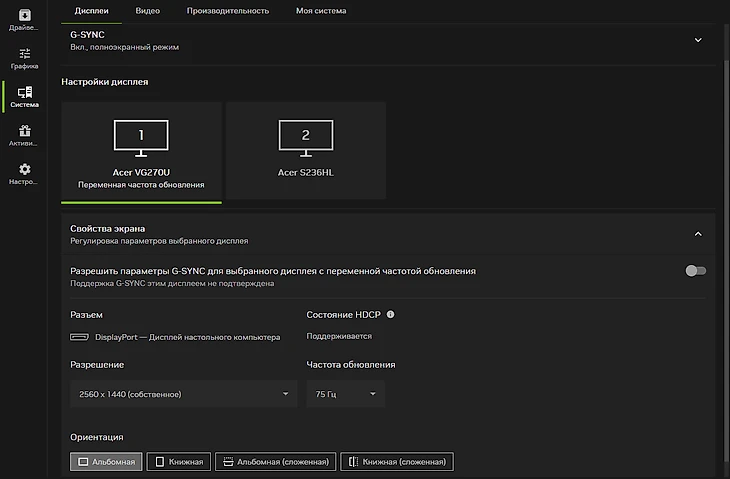Click the DisplayPort connector icon
The height and width of the screenshot is (479, 730).
tap(78, 337)
